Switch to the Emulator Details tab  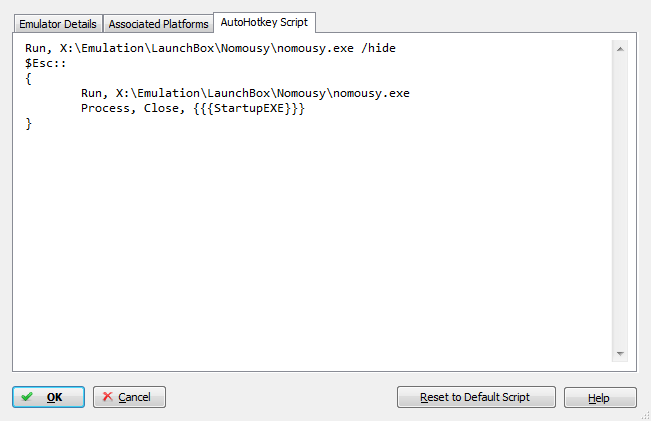(58, 24)
